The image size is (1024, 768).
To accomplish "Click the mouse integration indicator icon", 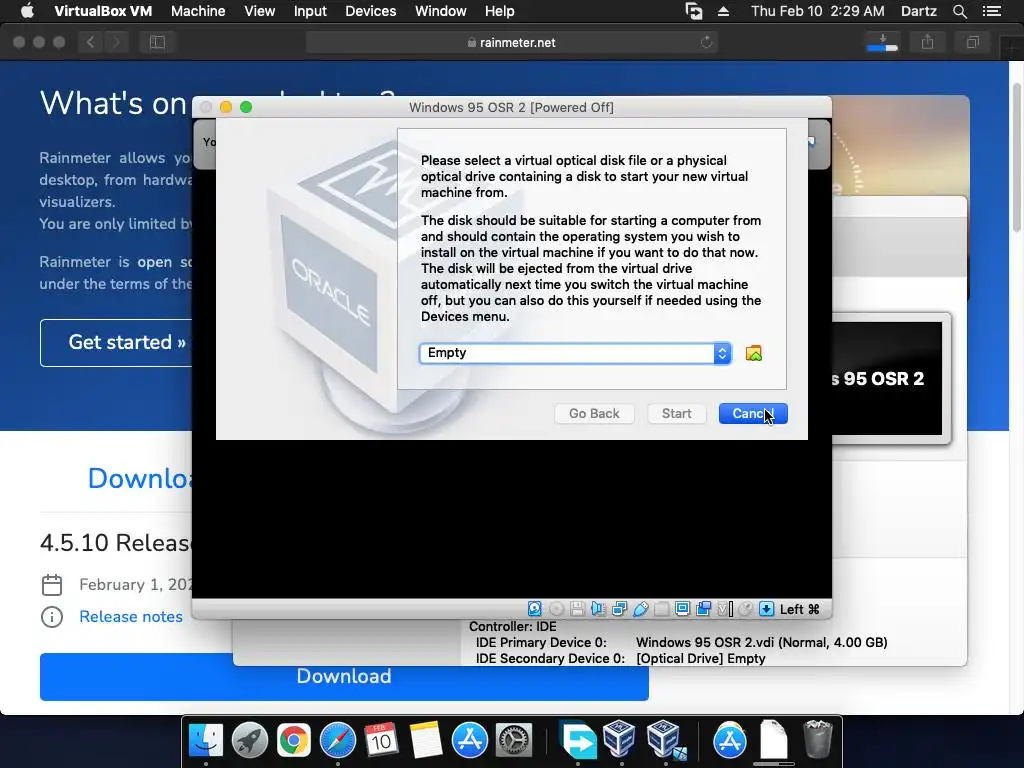I will pos(745,609).
